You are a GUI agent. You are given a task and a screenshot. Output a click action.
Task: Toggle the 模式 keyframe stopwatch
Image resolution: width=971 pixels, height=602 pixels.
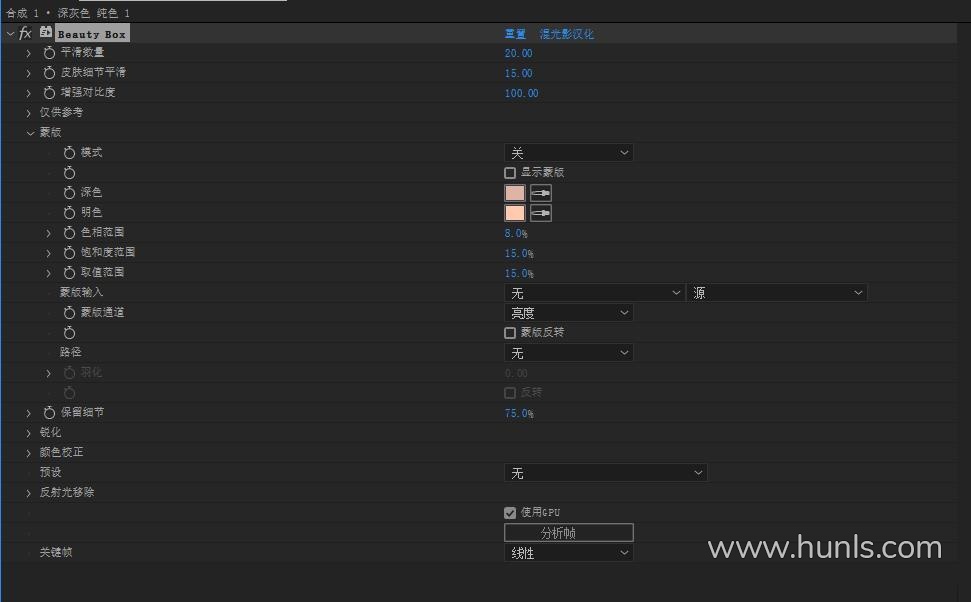click(x=69, y=153)
